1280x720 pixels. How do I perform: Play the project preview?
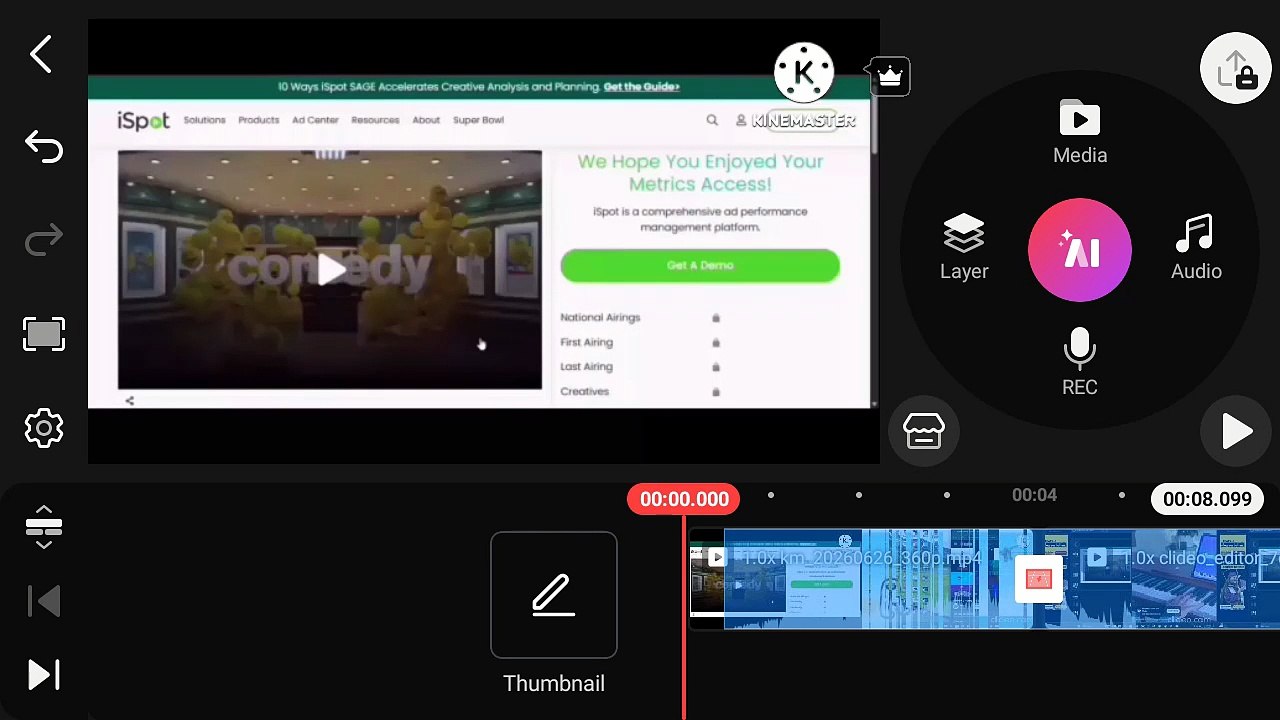[1236, 431]
